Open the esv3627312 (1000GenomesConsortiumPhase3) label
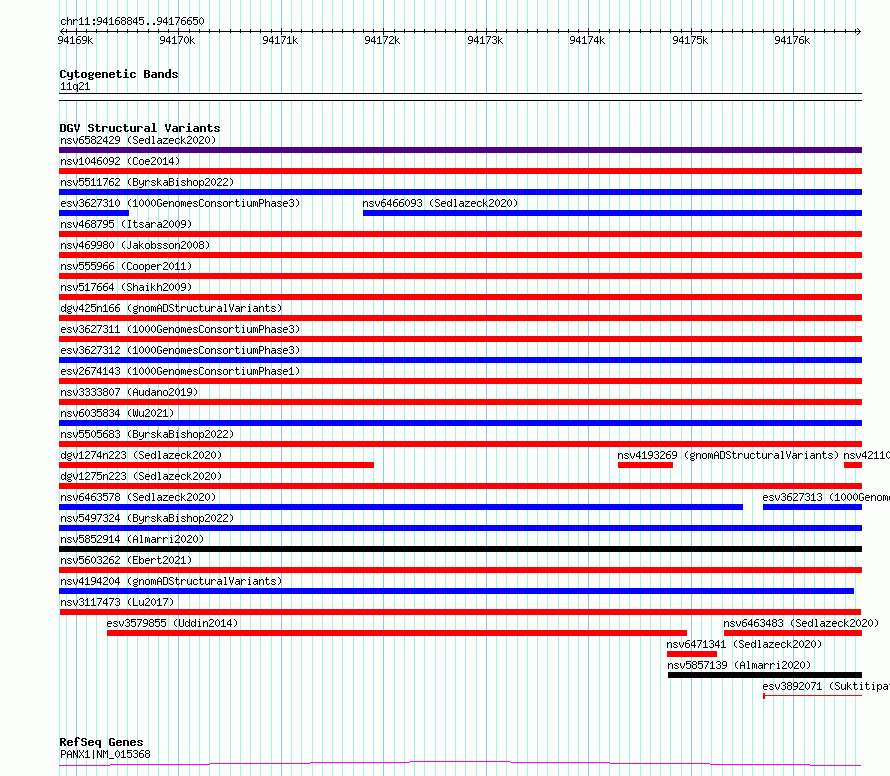 tap(180, 350)
